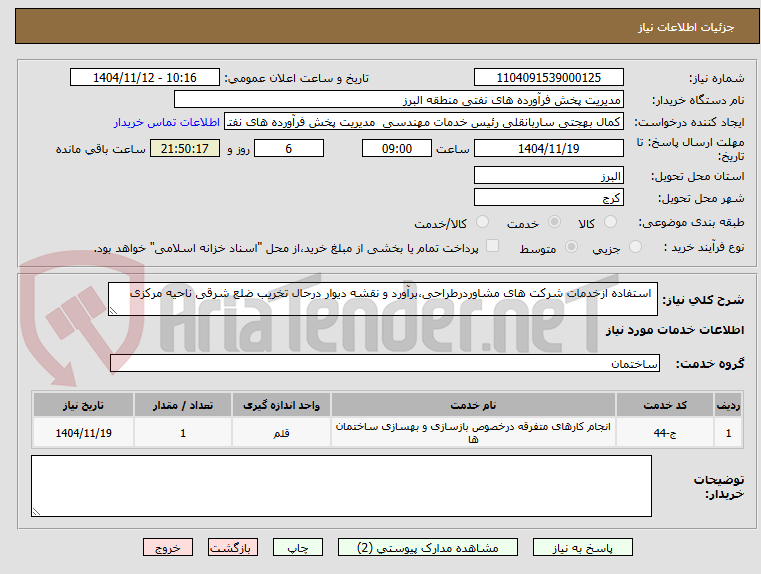Click the چاپ print button
The height and width of the screenshot is (574, 761).
298,547
